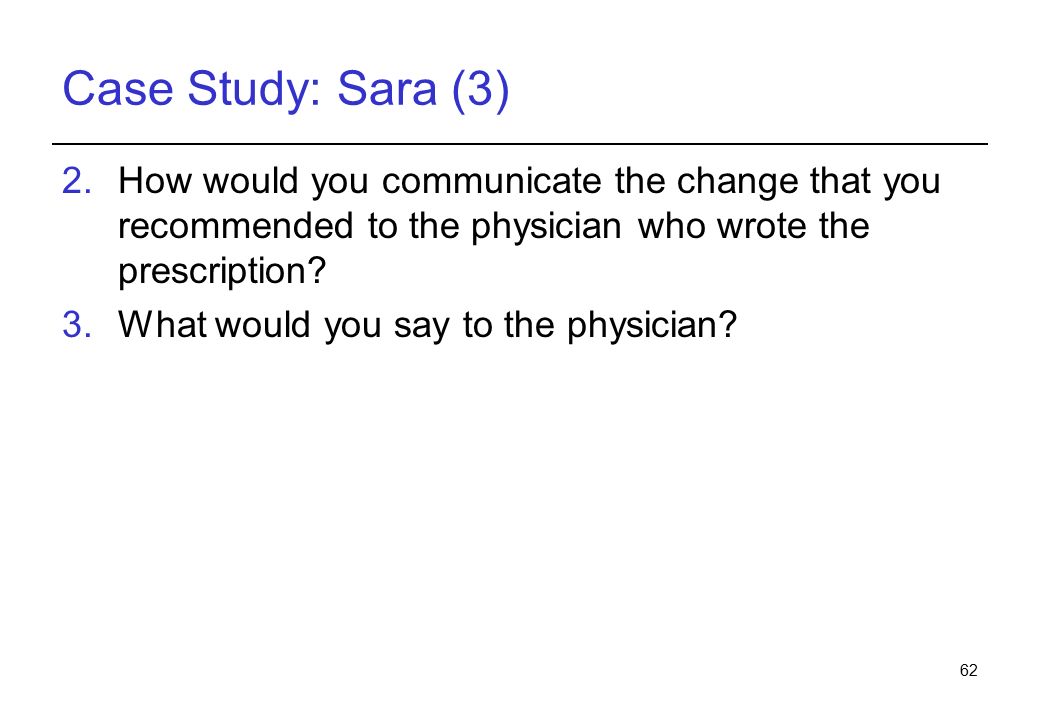This screenshot has height=720, width=1040.
Task: Click the blue list number '2.'
Action: pyautogui.click(x=77, y=180)
